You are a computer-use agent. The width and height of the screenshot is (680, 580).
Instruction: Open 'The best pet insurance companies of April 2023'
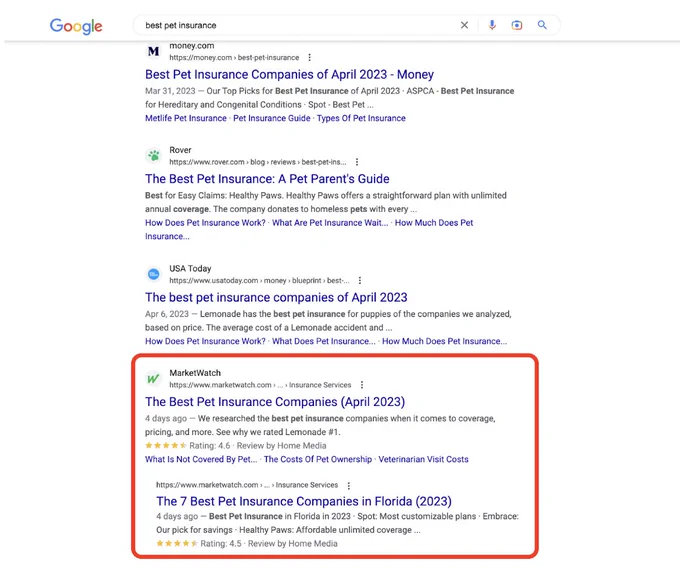click(276, 297)
